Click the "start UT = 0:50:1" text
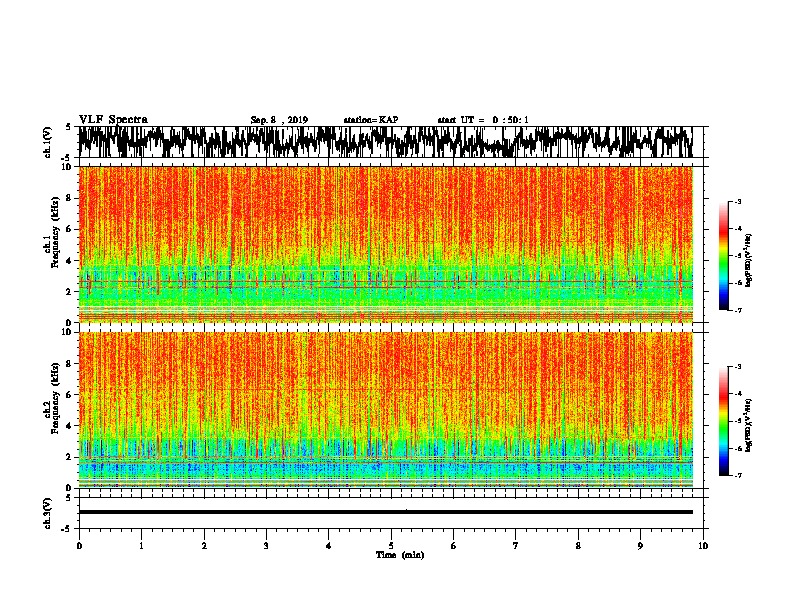 (x=483, y=120)
